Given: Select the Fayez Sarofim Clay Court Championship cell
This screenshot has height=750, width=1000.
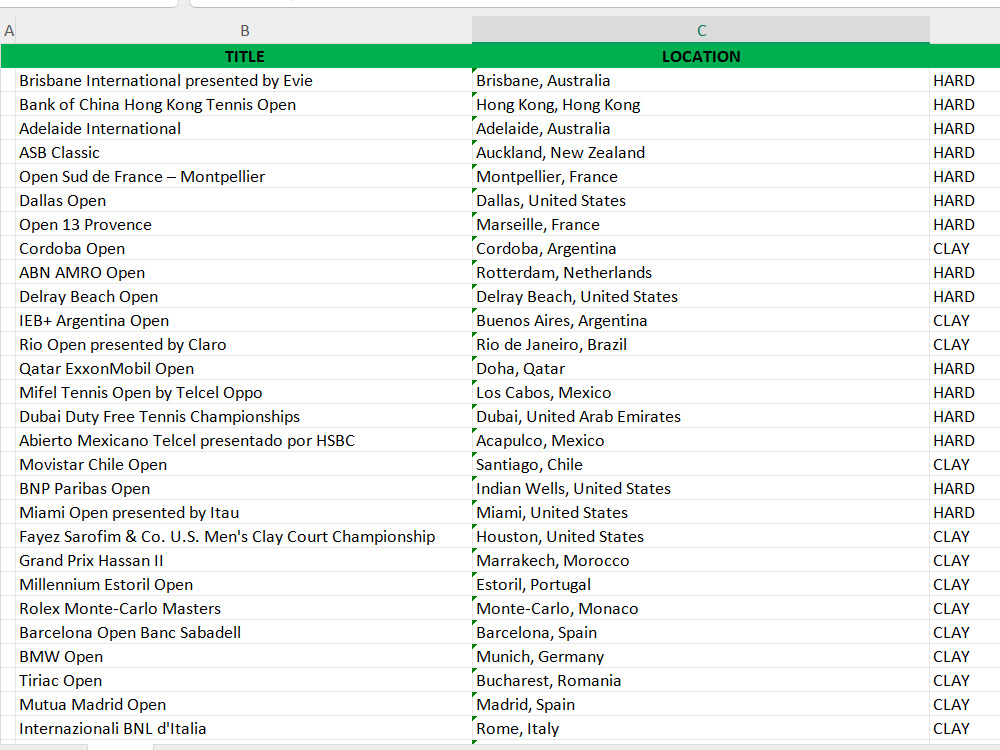Looking at the screenshot, I should tap(244, 536).
